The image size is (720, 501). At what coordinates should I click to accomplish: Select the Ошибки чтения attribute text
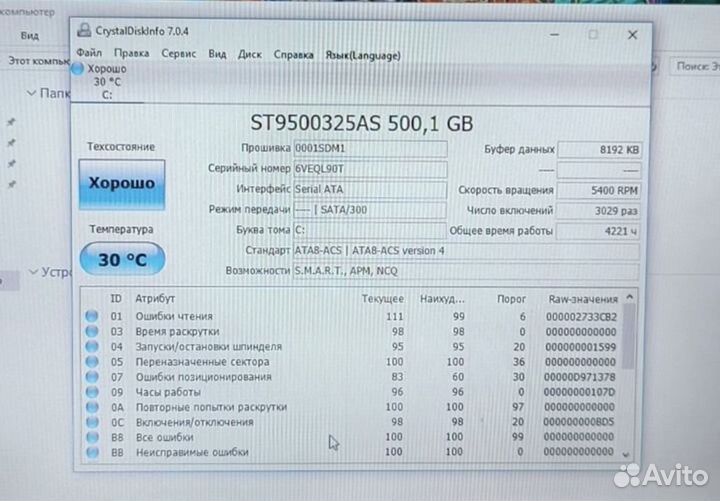click(174, 316)
